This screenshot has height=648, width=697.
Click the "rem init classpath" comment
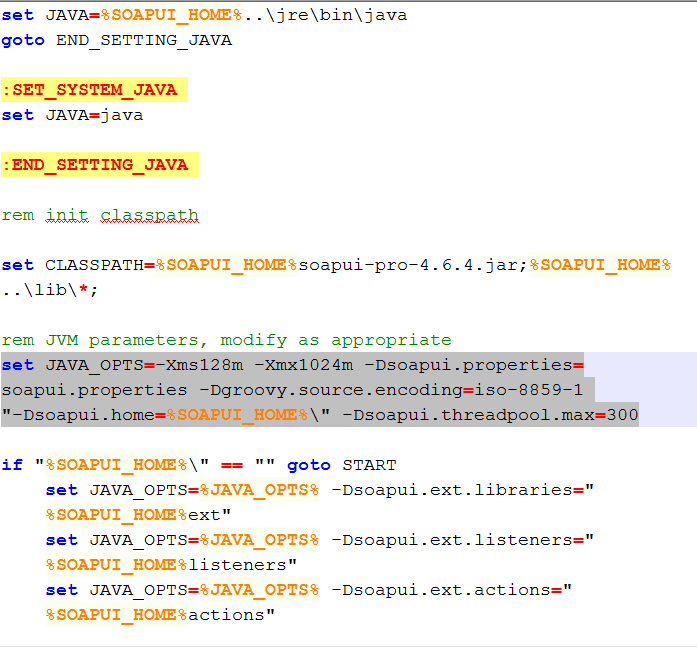[x=100, y=215]
